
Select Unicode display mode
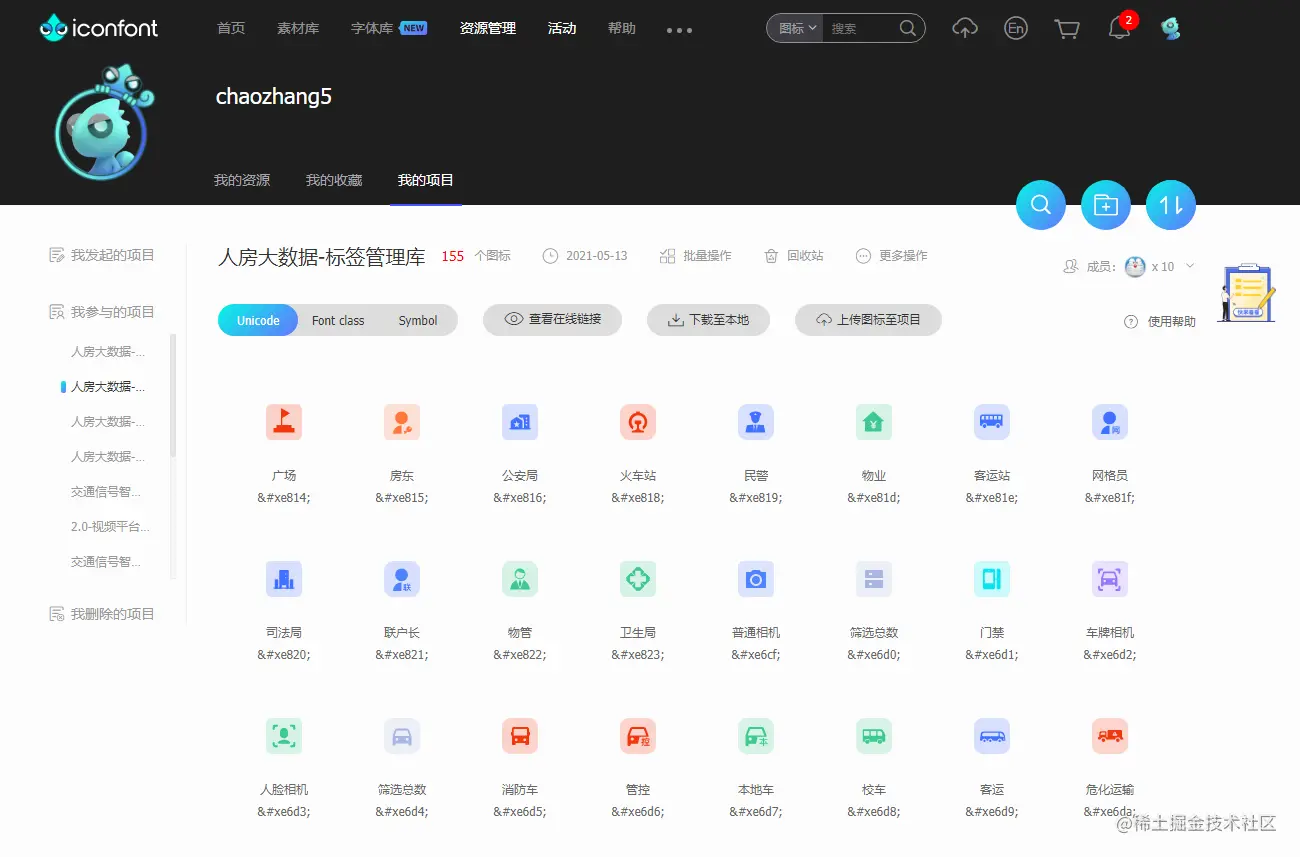[x=258, y=320]
